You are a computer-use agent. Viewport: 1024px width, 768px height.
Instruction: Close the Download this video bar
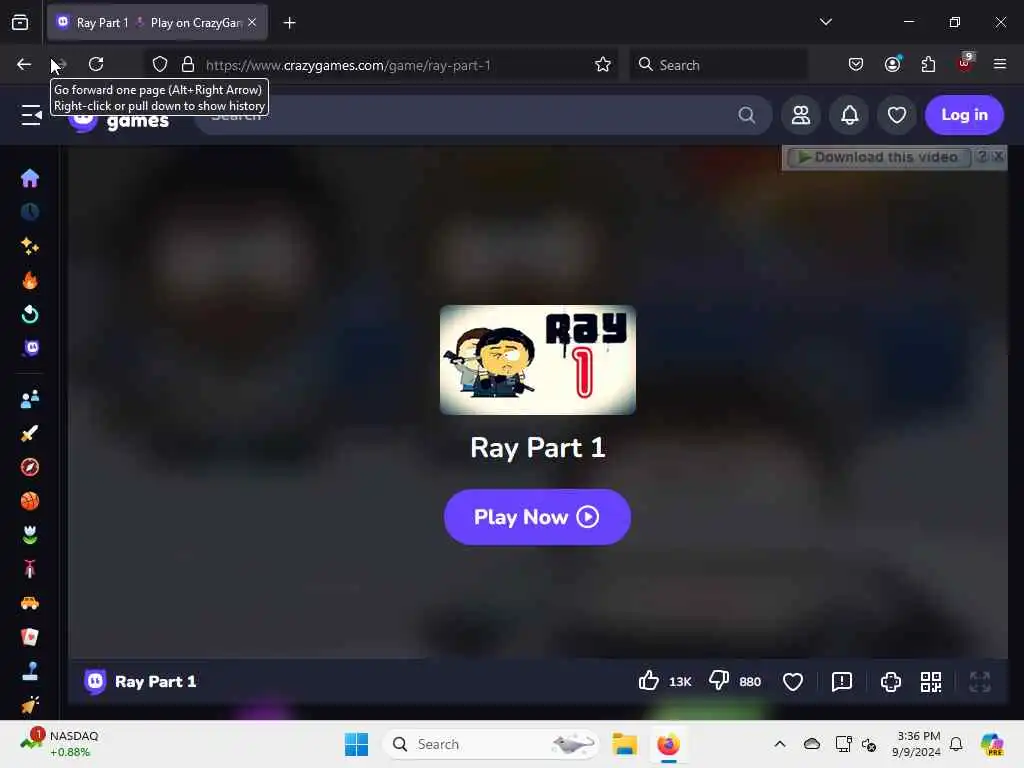(998, 157)
